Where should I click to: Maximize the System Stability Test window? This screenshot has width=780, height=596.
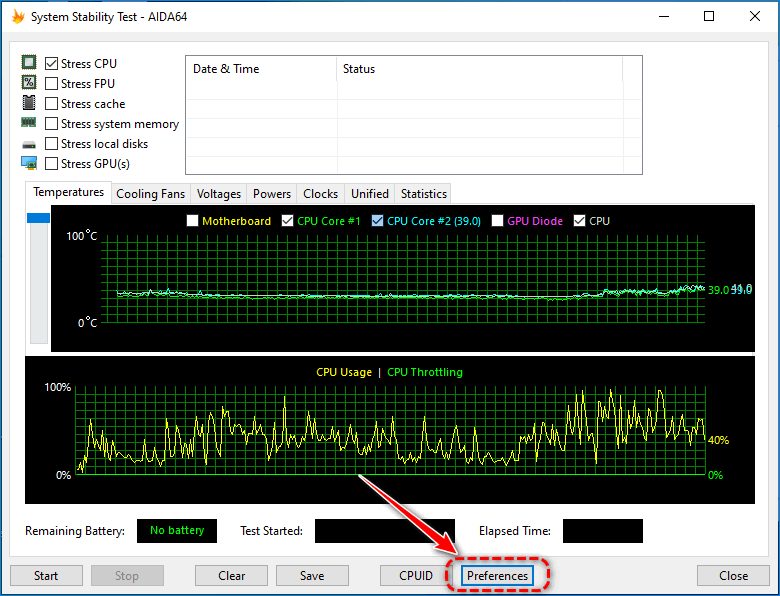[x=709, y=16]
